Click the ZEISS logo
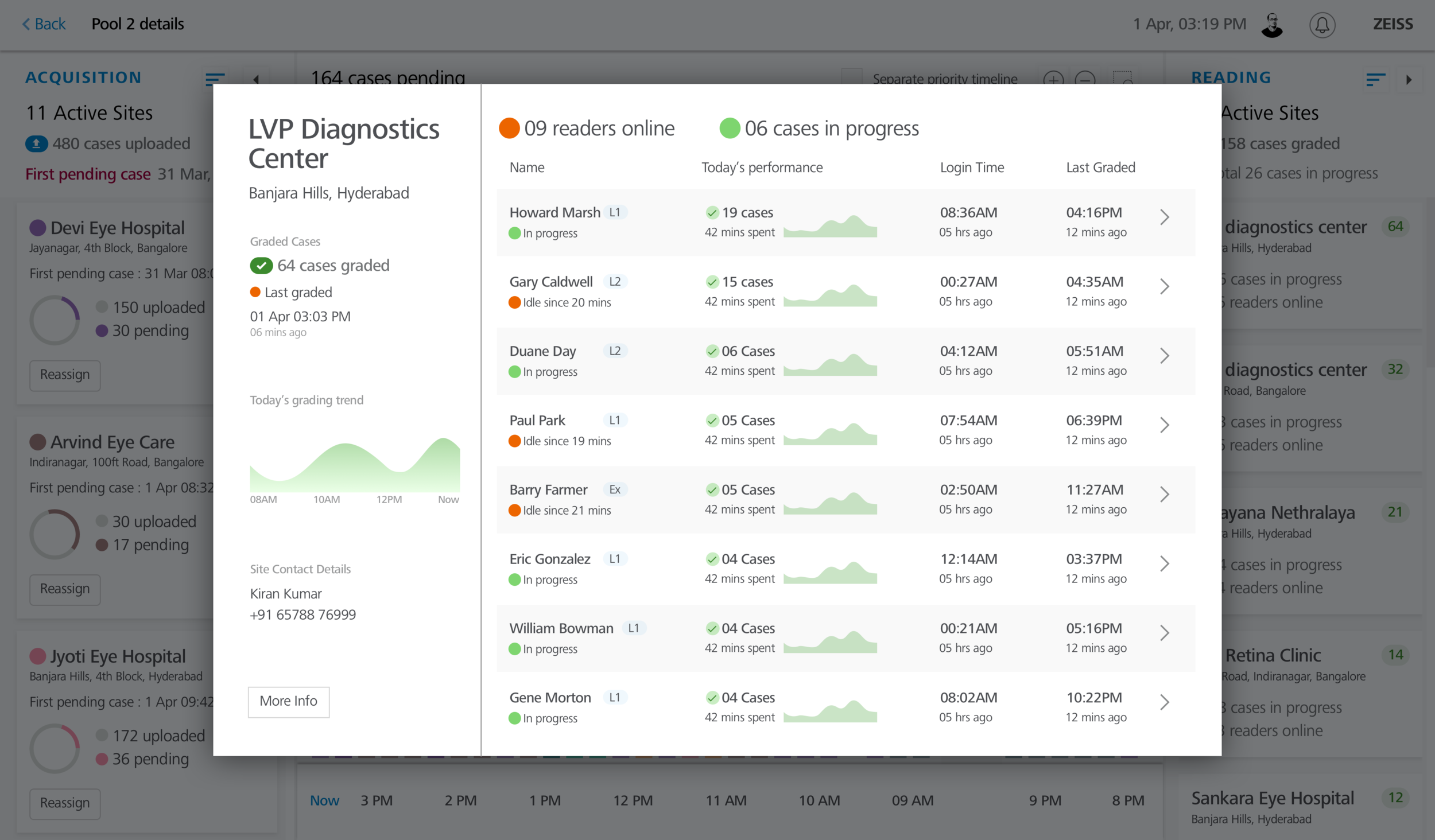1435x840 pixels. point(1393,24)
